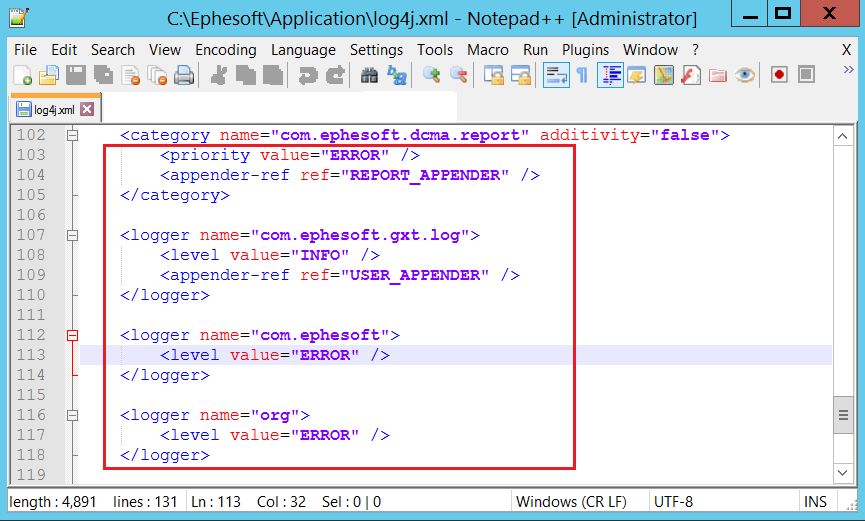
Task: Click the scrollbar down arrow
Action: (842, 472)
